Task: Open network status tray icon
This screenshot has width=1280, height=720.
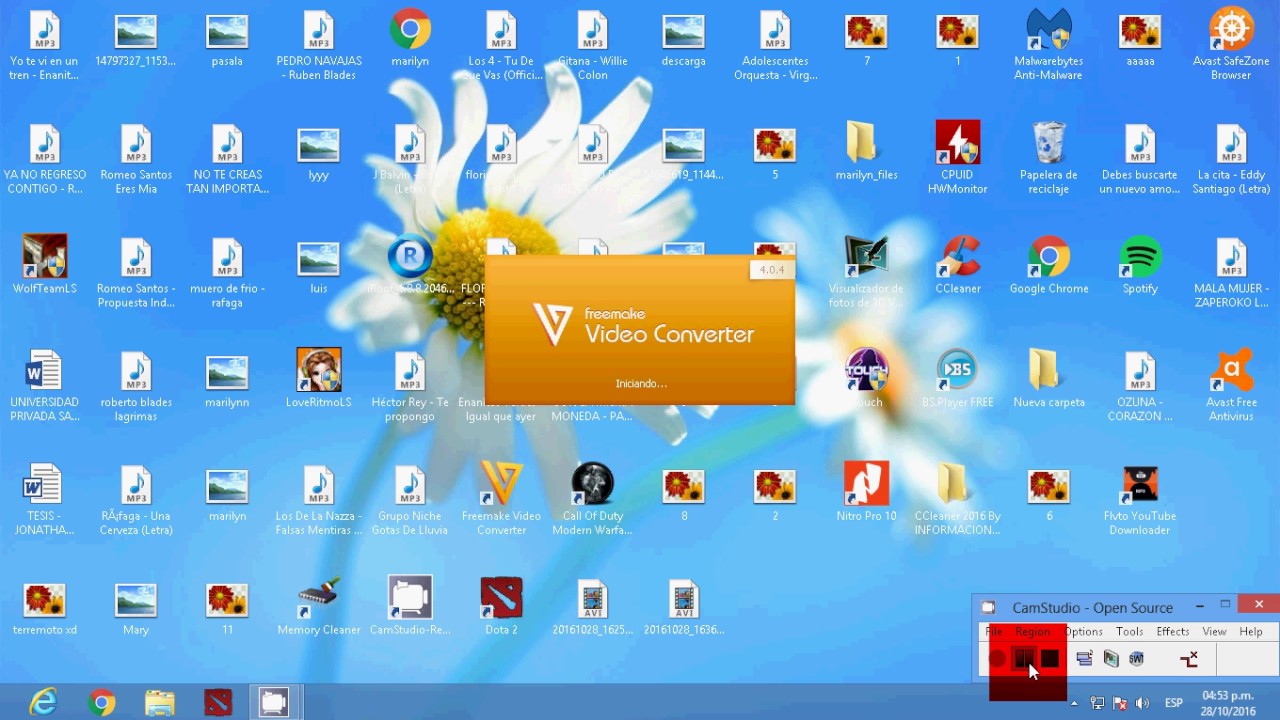Action: [1097, 703]
